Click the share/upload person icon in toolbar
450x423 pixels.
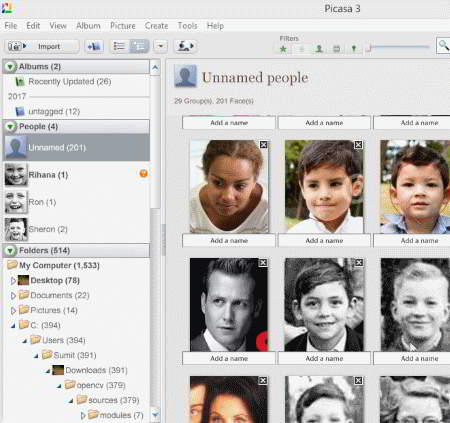click(x=185, y=47)
